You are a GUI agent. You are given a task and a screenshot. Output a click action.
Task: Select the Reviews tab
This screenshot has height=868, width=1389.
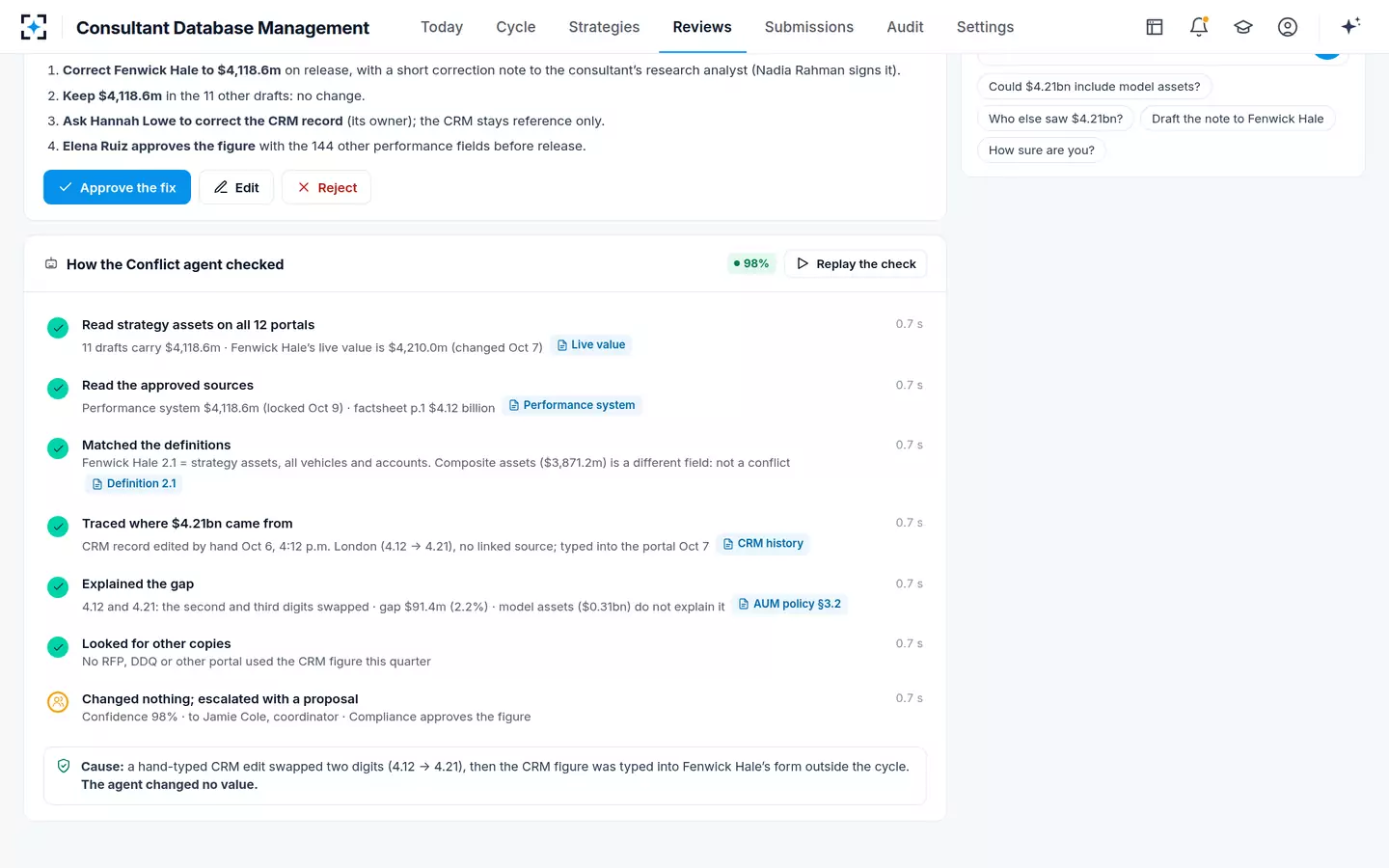click(702, 27)
